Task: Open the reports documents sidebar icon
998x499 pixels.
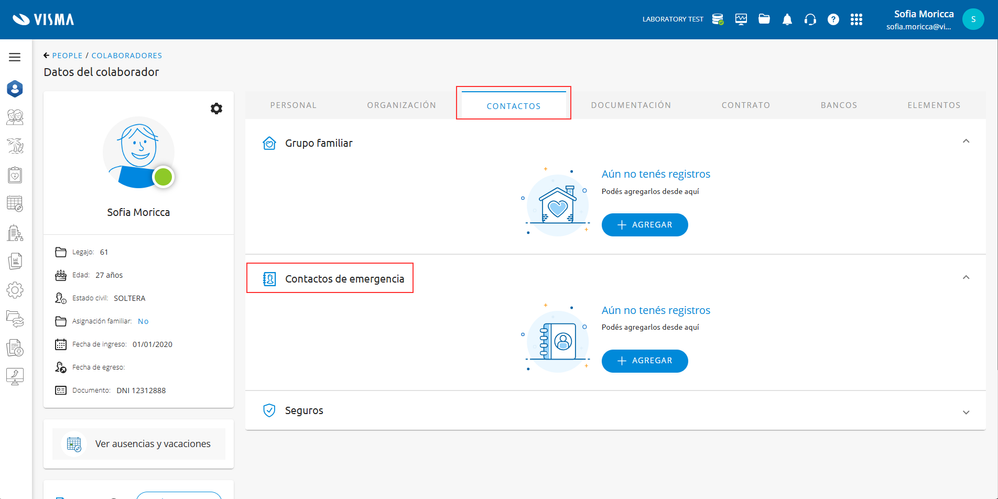Action: click(x=15, y=261)
